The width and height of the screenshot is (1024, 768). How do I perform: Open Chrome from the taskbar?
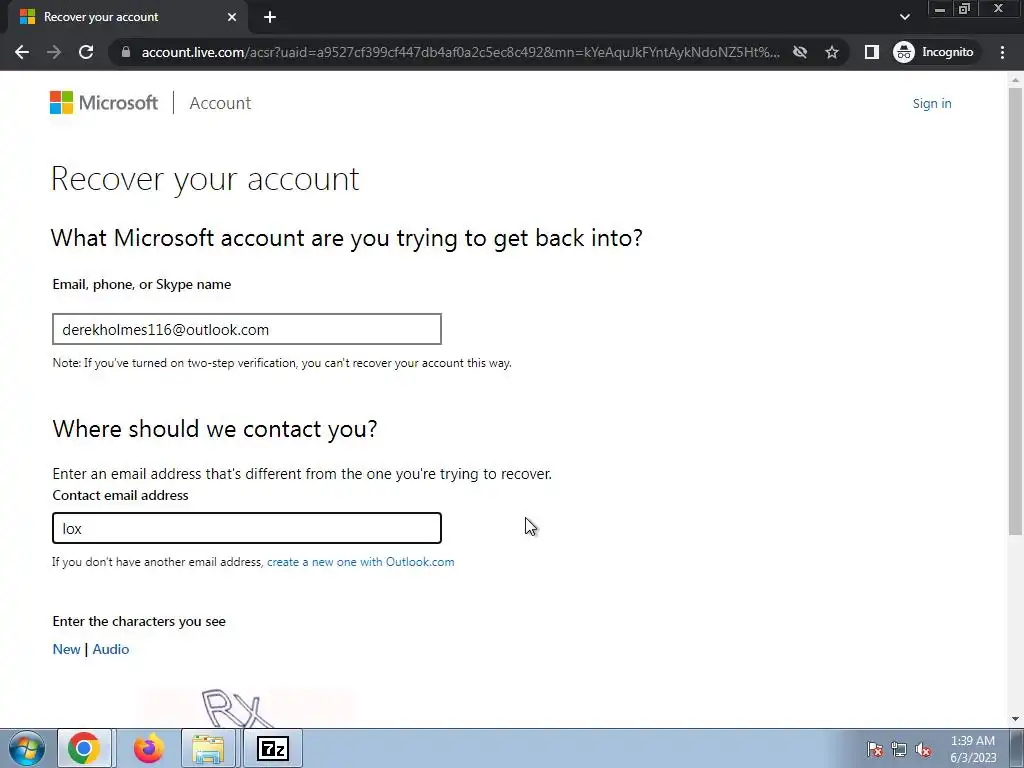[84, 748]
